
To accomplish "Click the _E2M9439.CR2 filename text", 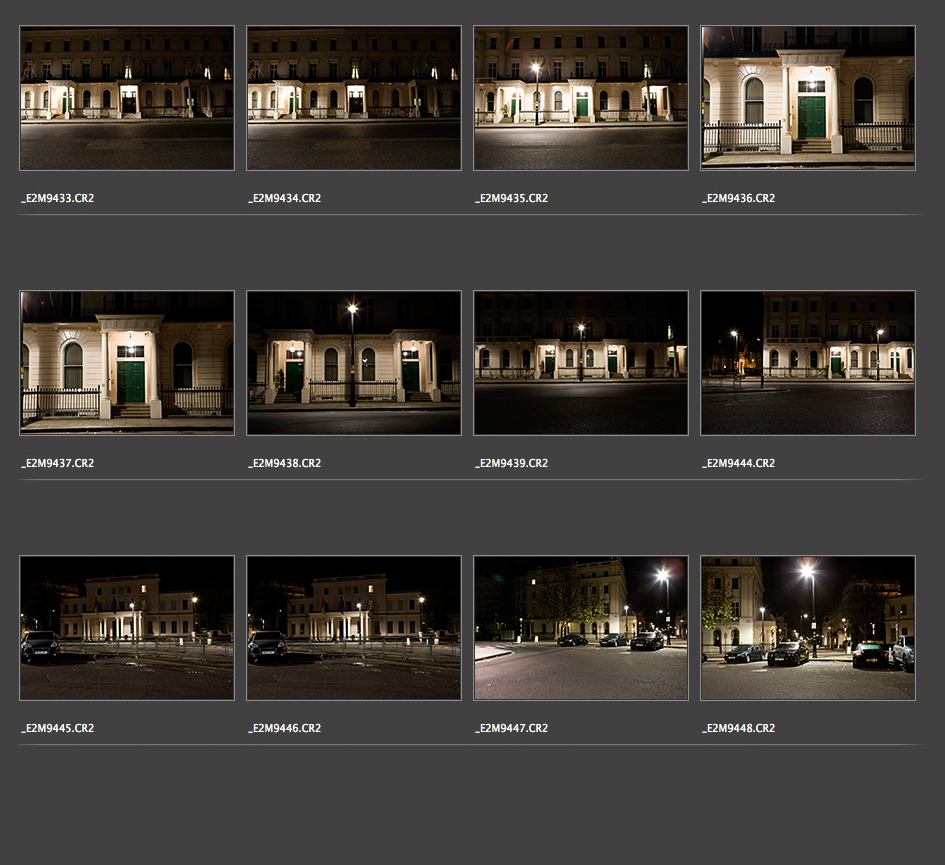I will (x=512, y=464).
